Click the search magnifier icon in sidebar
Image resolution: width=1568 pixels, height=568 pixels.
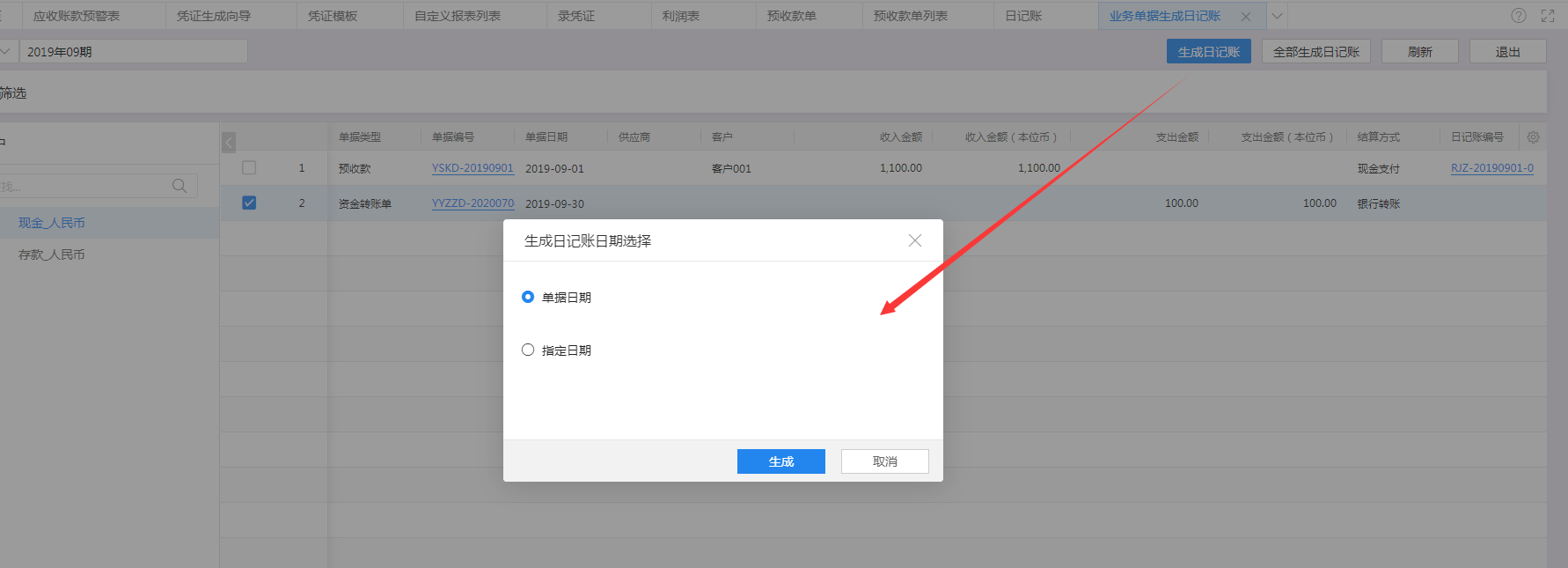coord(180,186)
